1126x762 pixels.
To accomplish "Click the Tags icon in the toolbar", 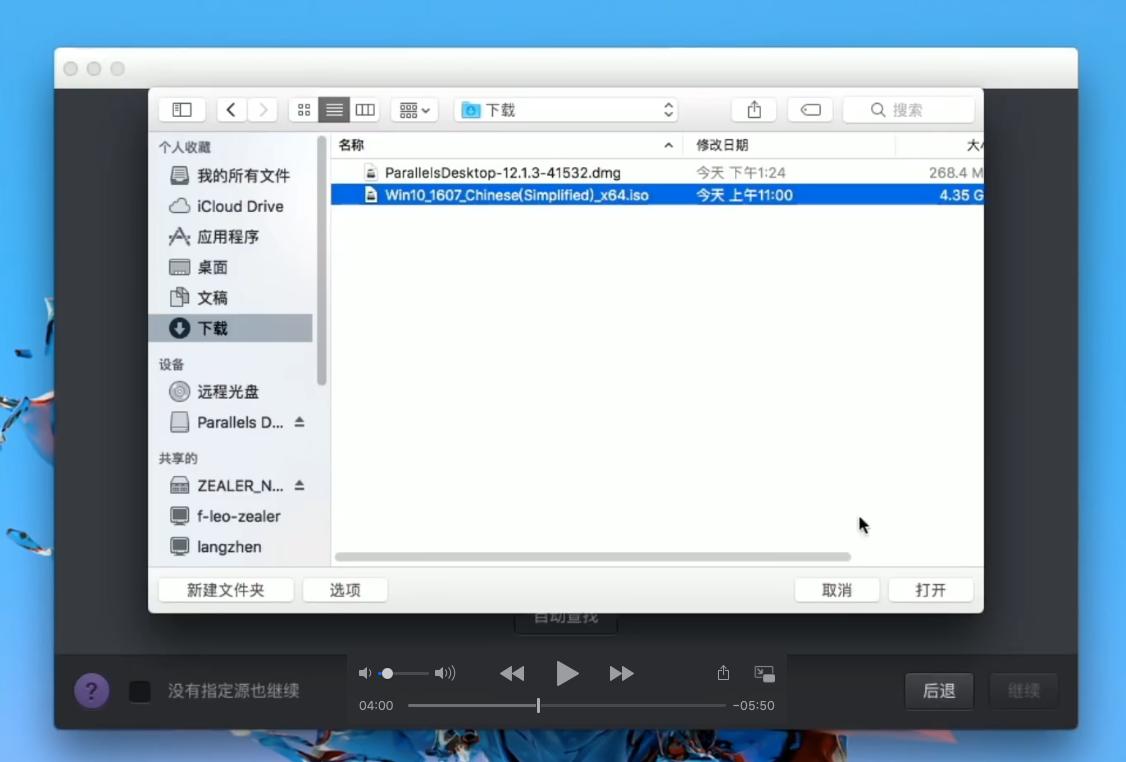I will coord(810,110).
